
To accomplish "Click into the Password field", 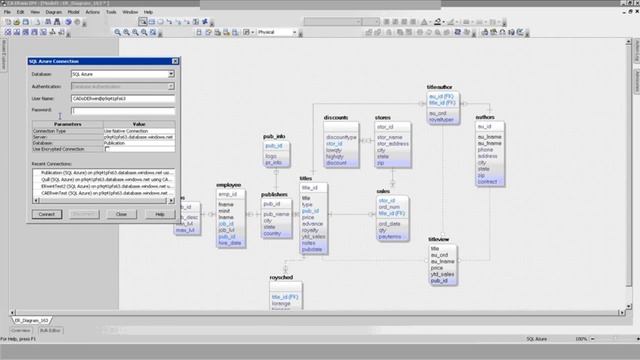I will [x=123, y=111].
